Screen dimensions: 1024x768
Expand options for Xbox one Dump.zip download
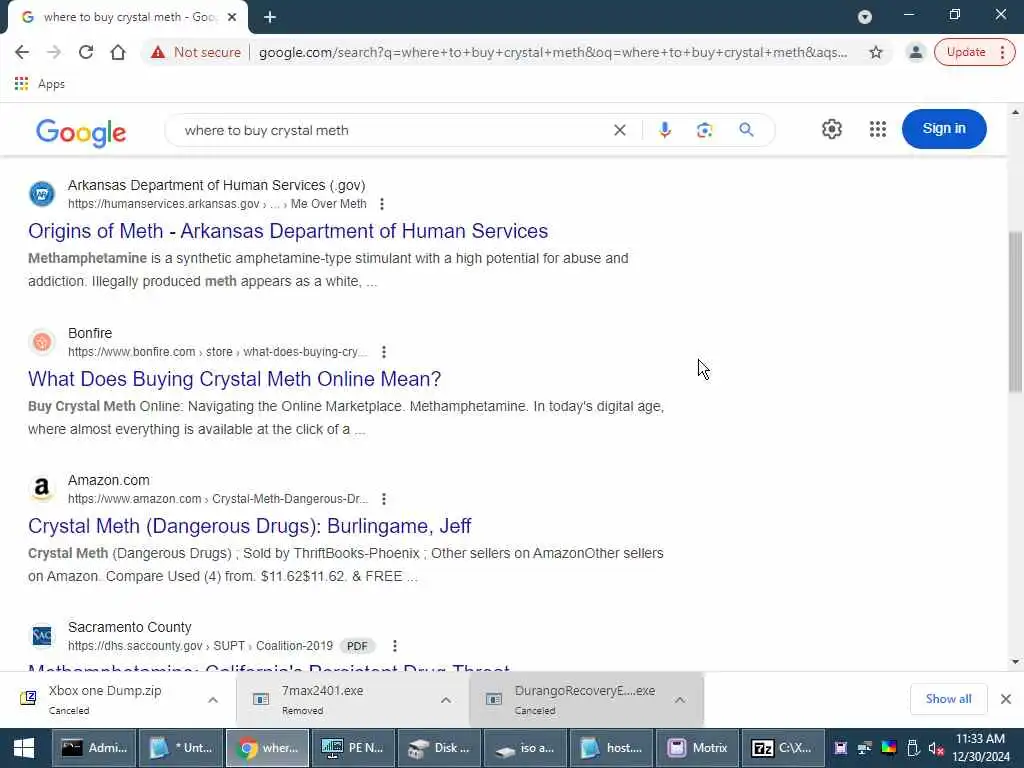pyautogui.click(x=213, y=699)
